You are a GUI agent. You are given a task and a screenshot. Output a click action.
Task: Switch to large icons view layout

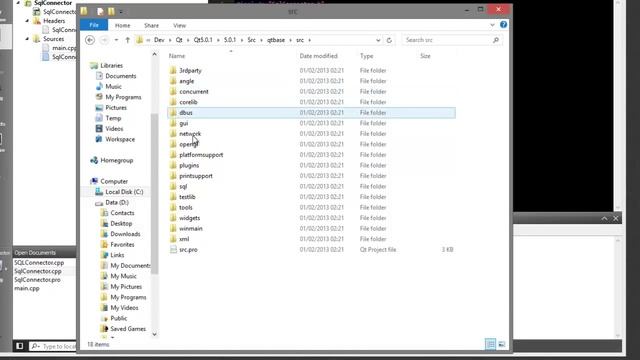(x=502, y=344)
